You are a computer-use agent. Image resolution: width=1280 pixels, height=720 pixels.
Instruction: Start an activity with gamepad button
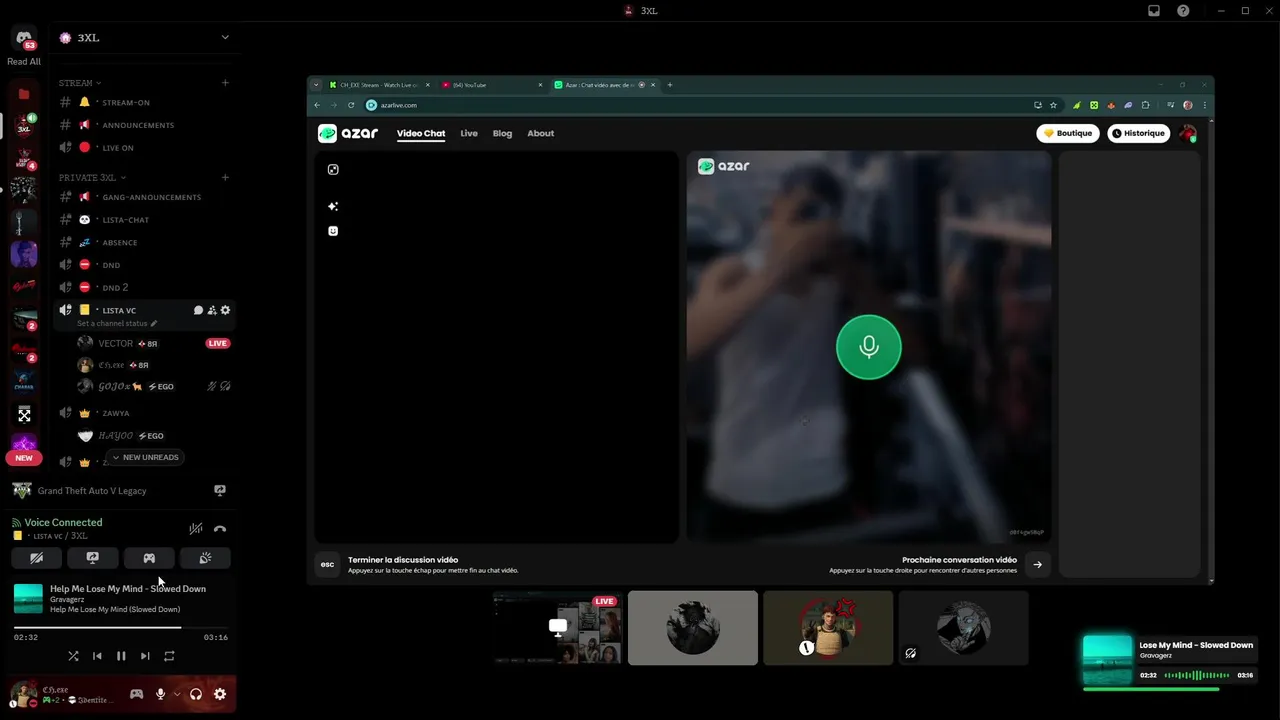[149, 558]
